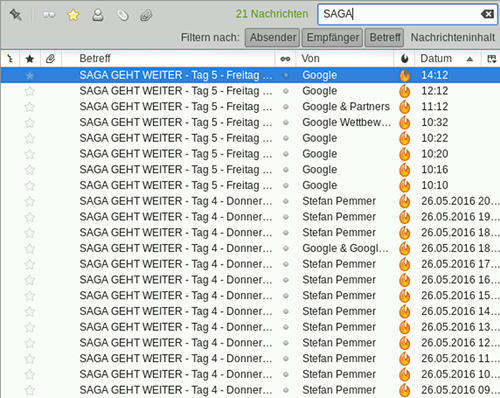Click the date 26.05.2016 14...
The image size is (500, 398).
click(x=460, y=311)
